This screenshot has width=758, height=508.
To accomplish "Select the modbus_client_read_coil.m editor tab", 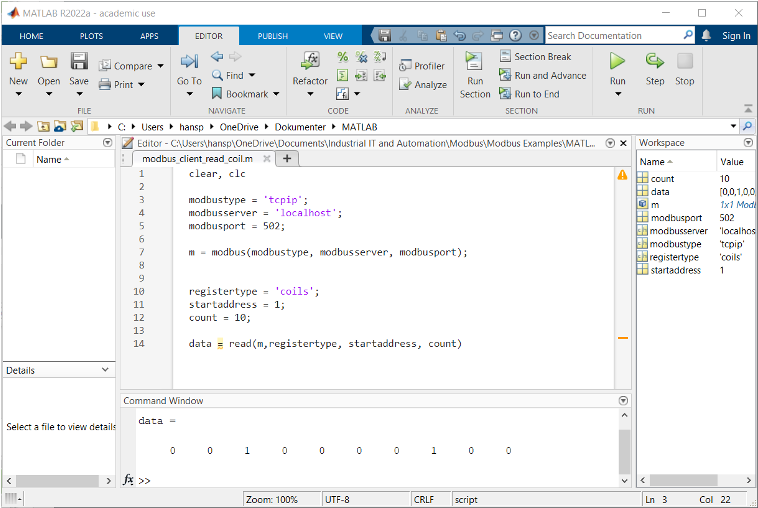I will 197,159.
